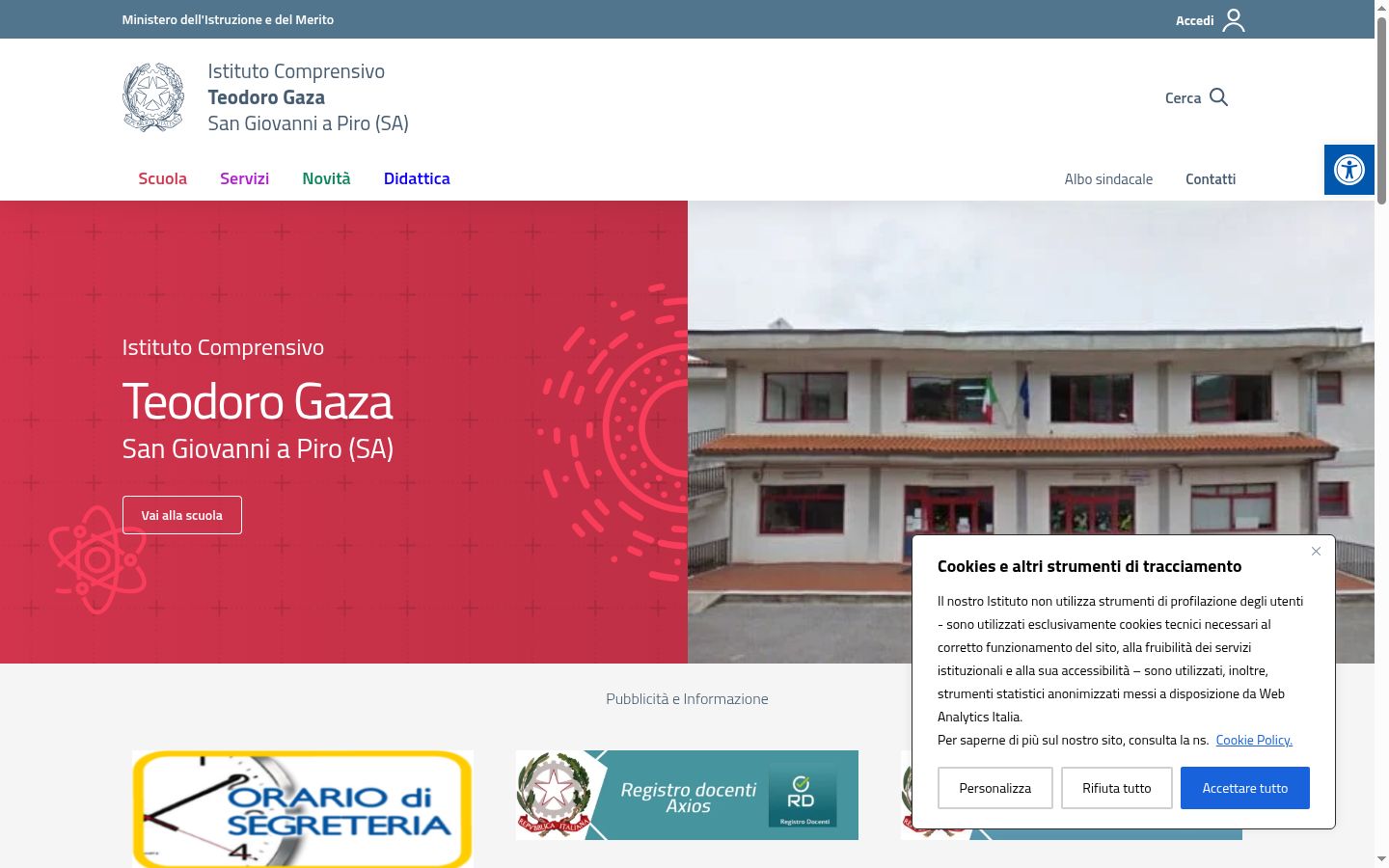Click San Giovanni a Piro (SA) hero subtitle
This screenshot has height=868, width=1389.
point(258,449)
